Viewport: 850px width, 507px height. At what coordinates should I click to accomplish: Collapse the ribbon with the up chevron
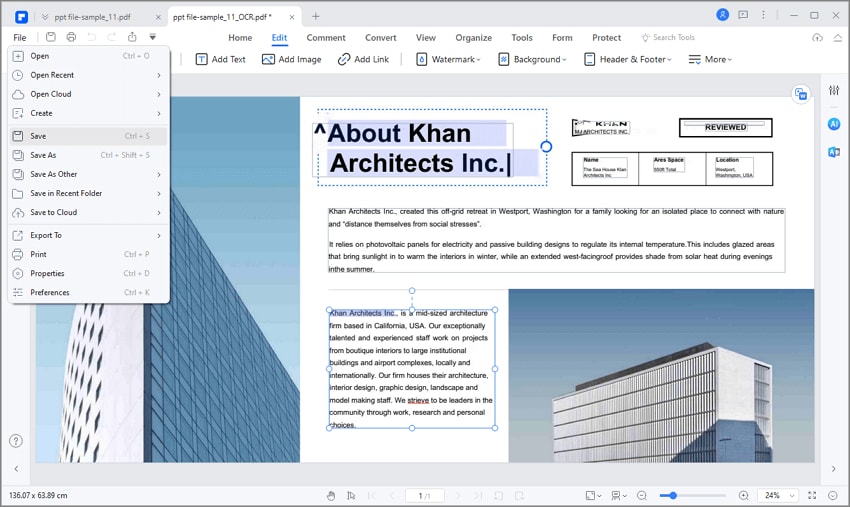click(x=838, y=37)
